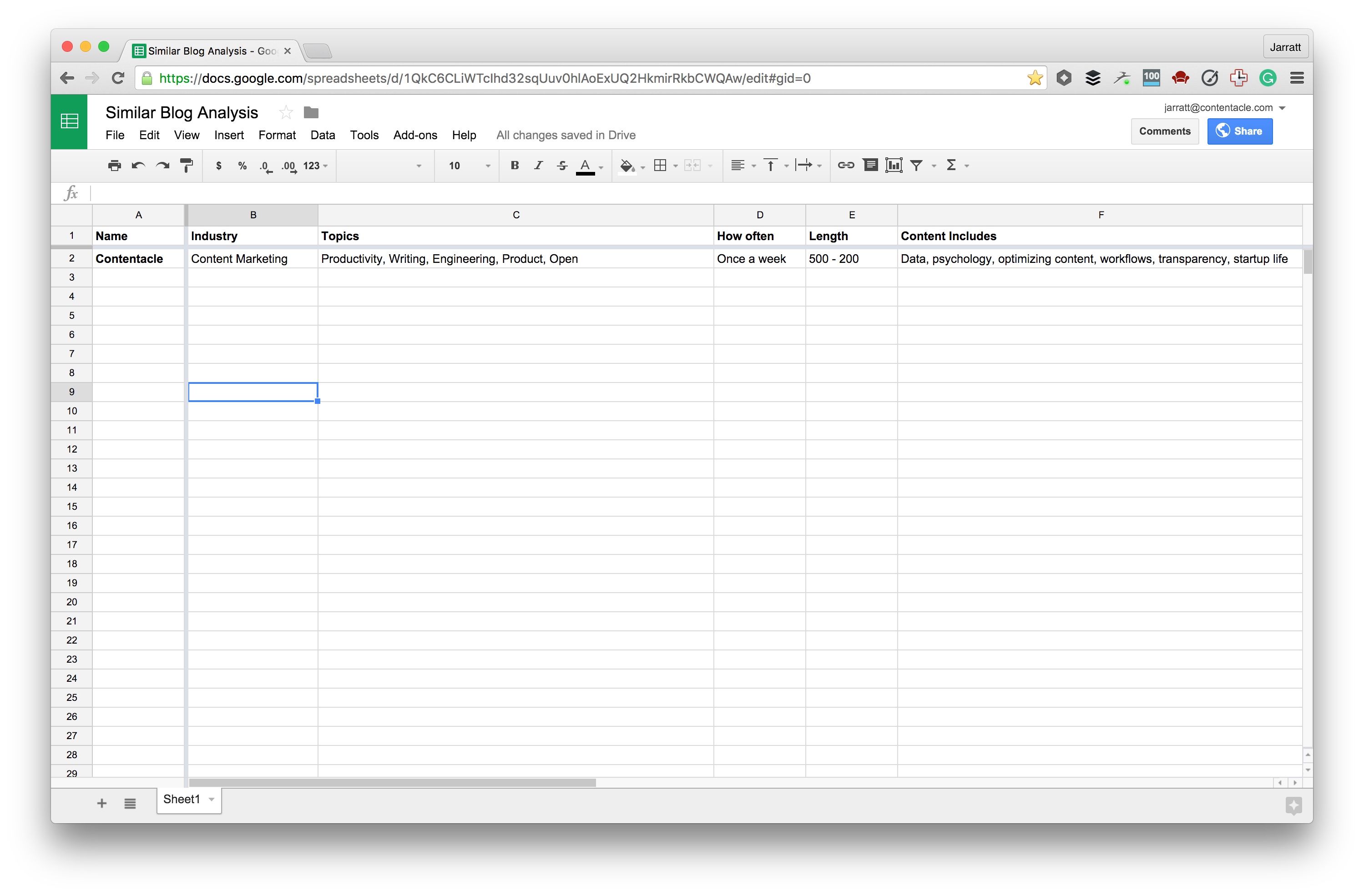The width and height of the screenshot is (1364, 896).
Task: Insert comment icon in toolbar
Action: [870, 166]
